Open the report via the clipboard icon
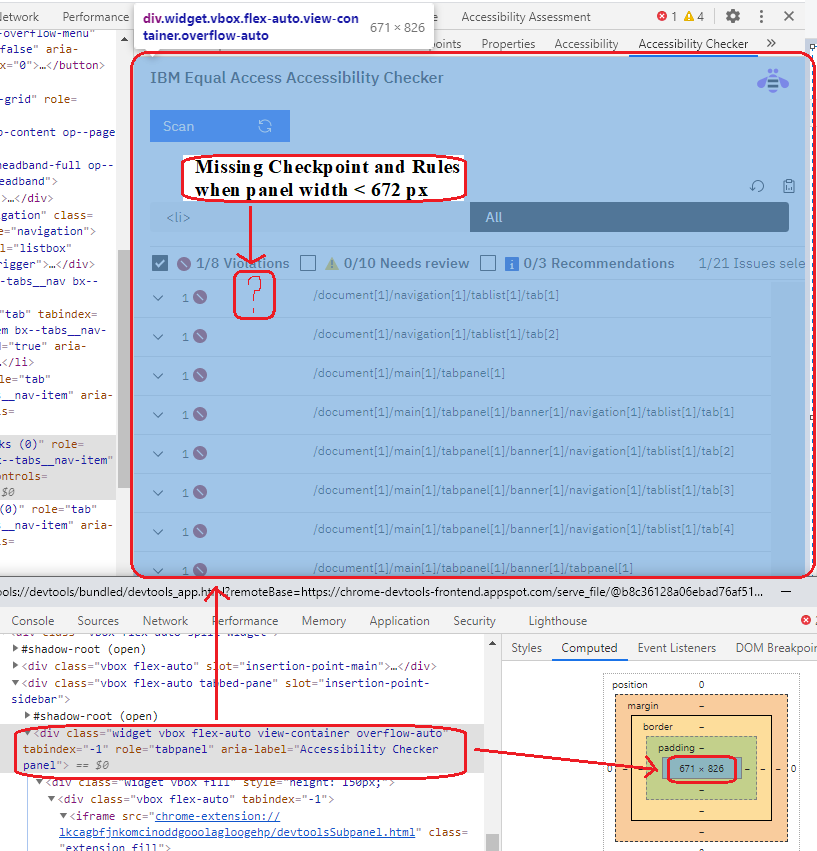Image resolution: width=817 pixels, height=851 pixels. 789,186
